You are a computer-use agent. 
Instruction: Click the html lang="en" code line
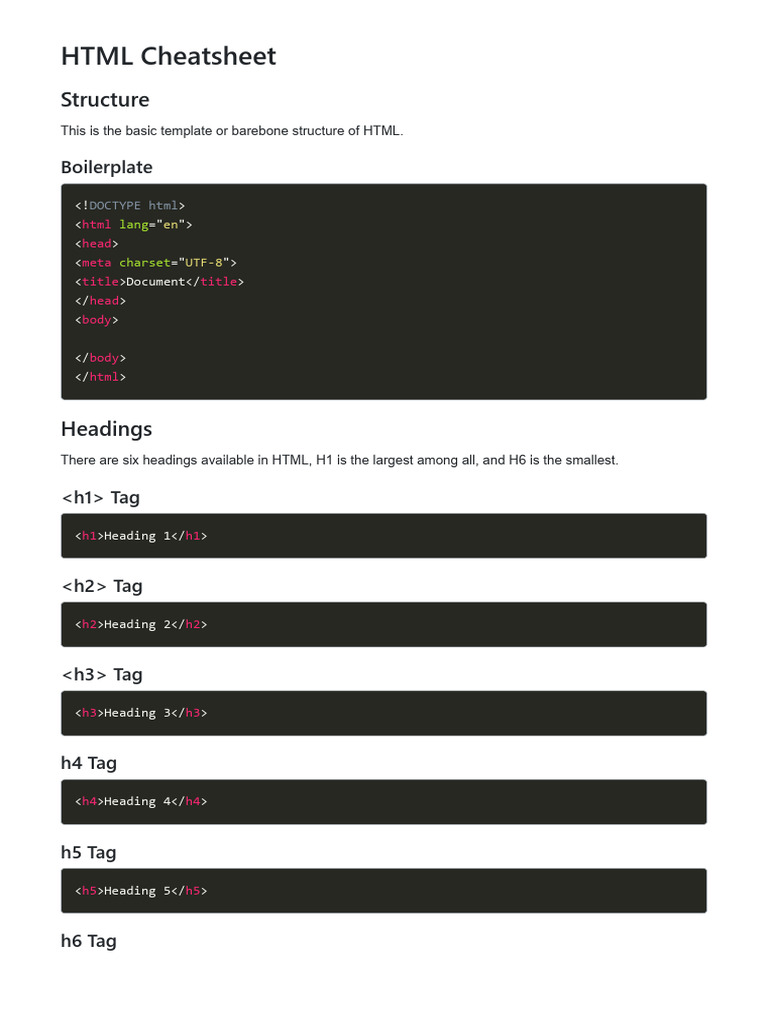[134, 224]
